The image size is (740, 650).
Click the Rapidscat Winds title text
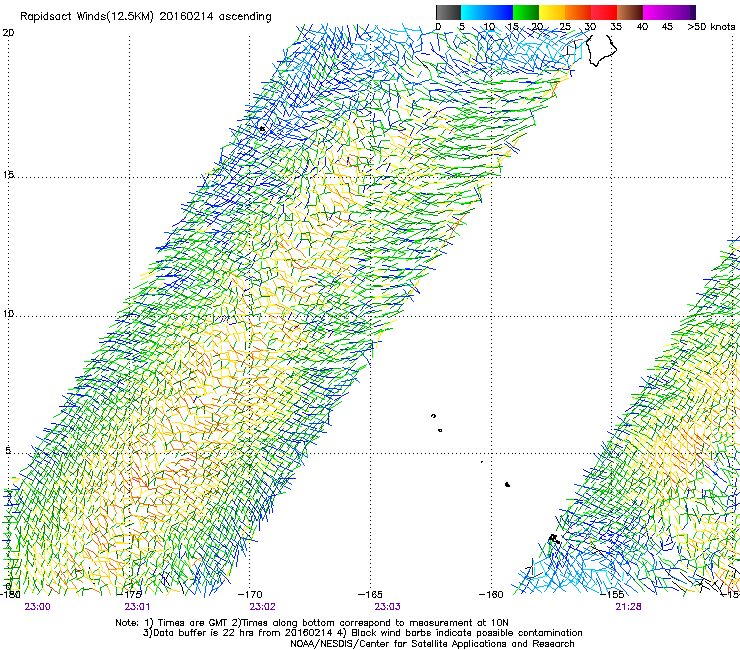pyautogui.click(x=146, y=17)
